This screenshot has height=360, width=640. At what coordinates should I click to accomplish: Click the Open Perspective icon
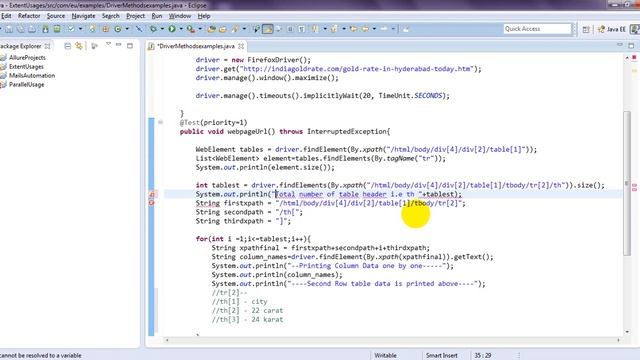pyautogui.click(x=586, y=29)
